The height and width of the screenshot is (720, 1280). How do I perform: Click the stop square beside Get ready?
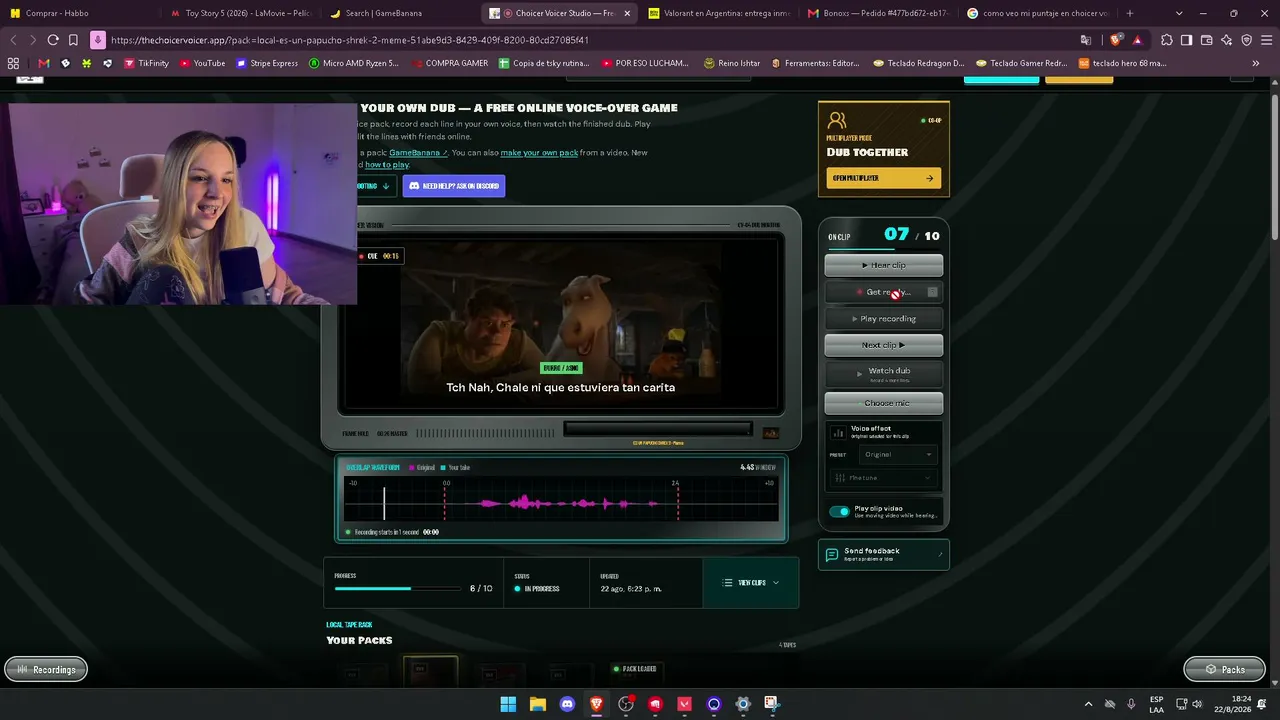pos(933,292)
